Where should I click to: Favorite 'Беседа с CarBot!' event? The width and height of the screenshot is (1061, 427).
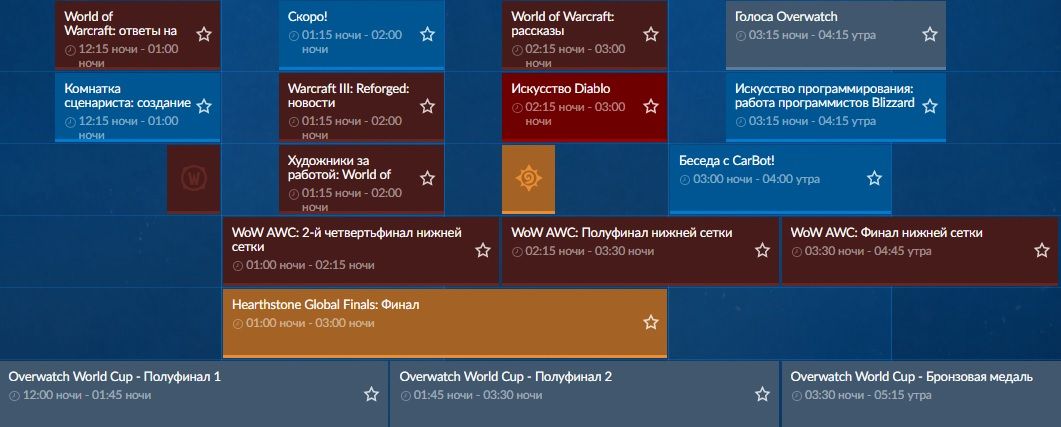(874, 179)
